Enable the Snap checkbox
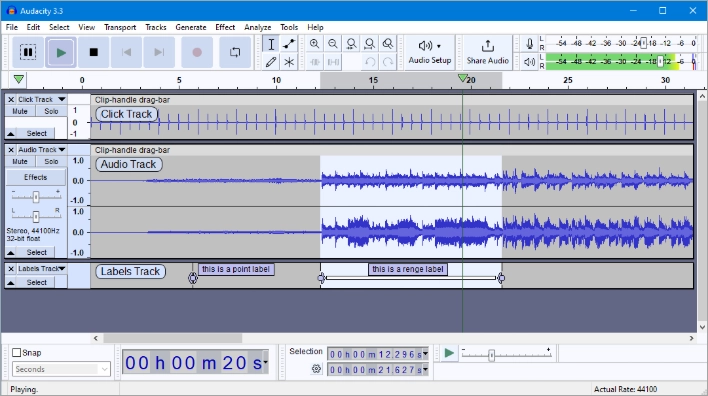 coord(17,353)
